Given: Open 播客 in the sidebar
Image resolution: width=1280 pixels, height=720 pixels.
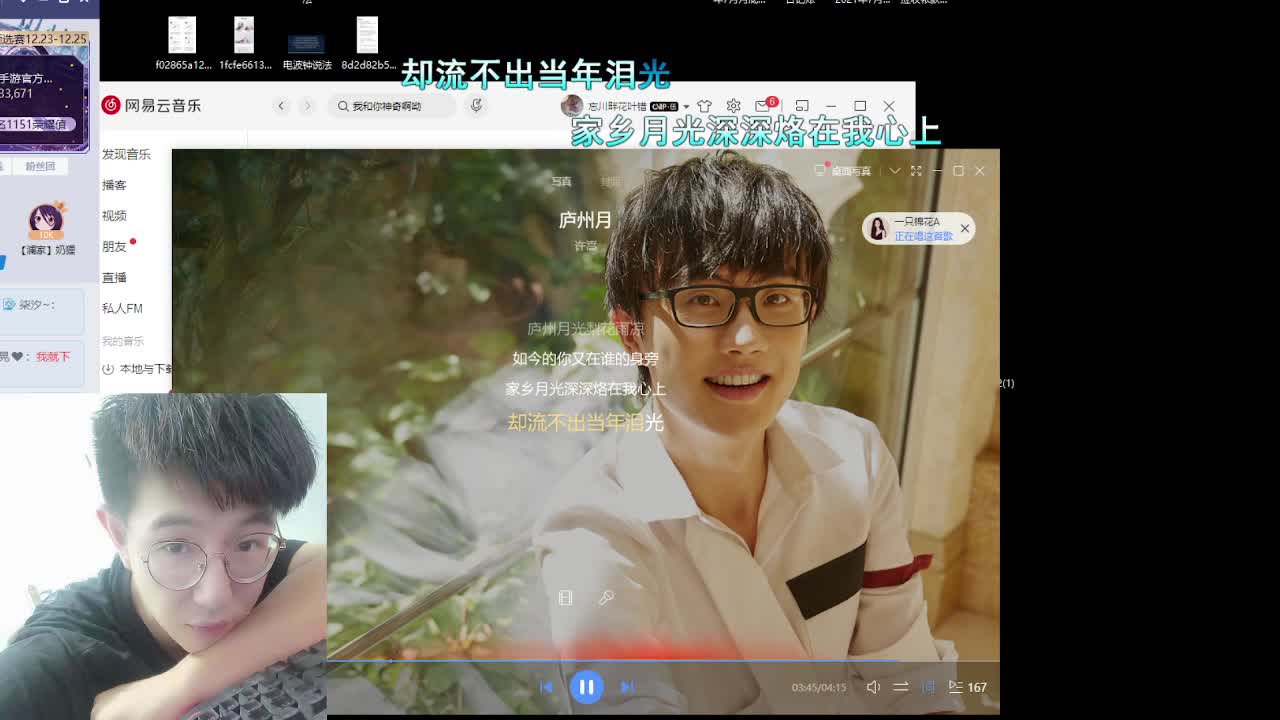Looking at the screenshot, I should (x=114, y=185).
